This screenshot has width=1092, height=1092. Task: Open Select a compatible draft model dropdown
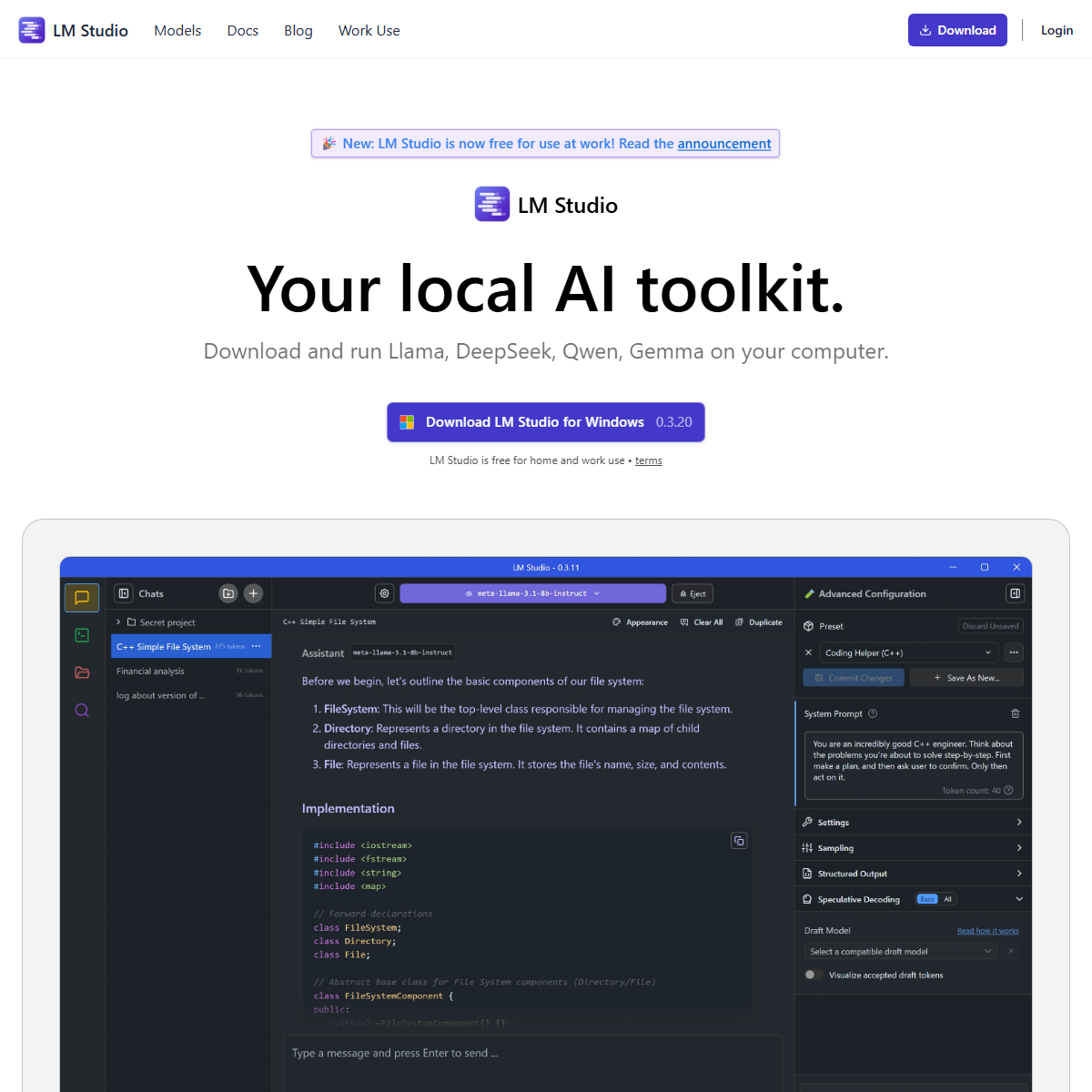click(x=901, y=951)
